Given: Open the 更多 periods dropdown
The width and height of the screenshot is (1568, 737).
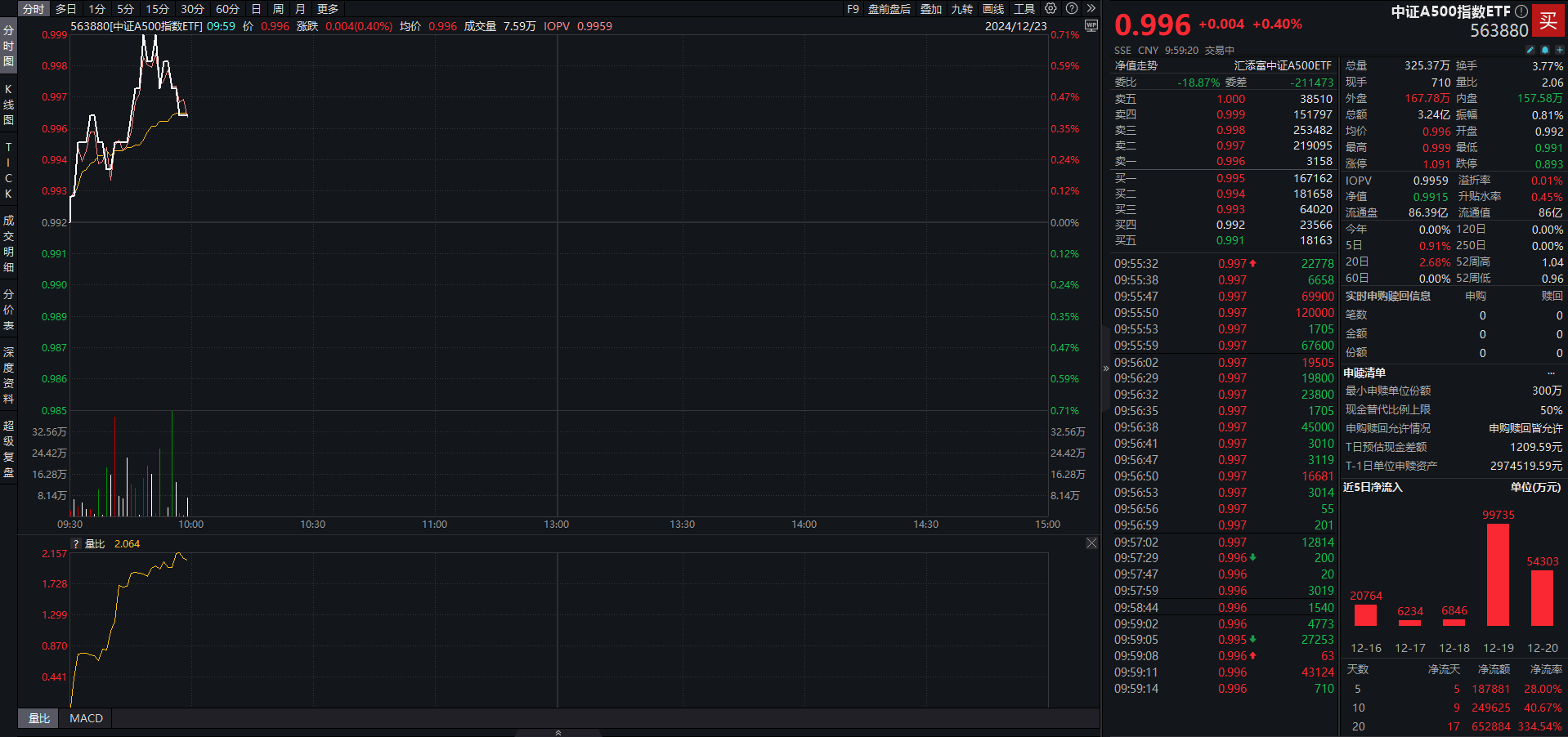Looking at the screenshot, I should (x=328, y=9).
